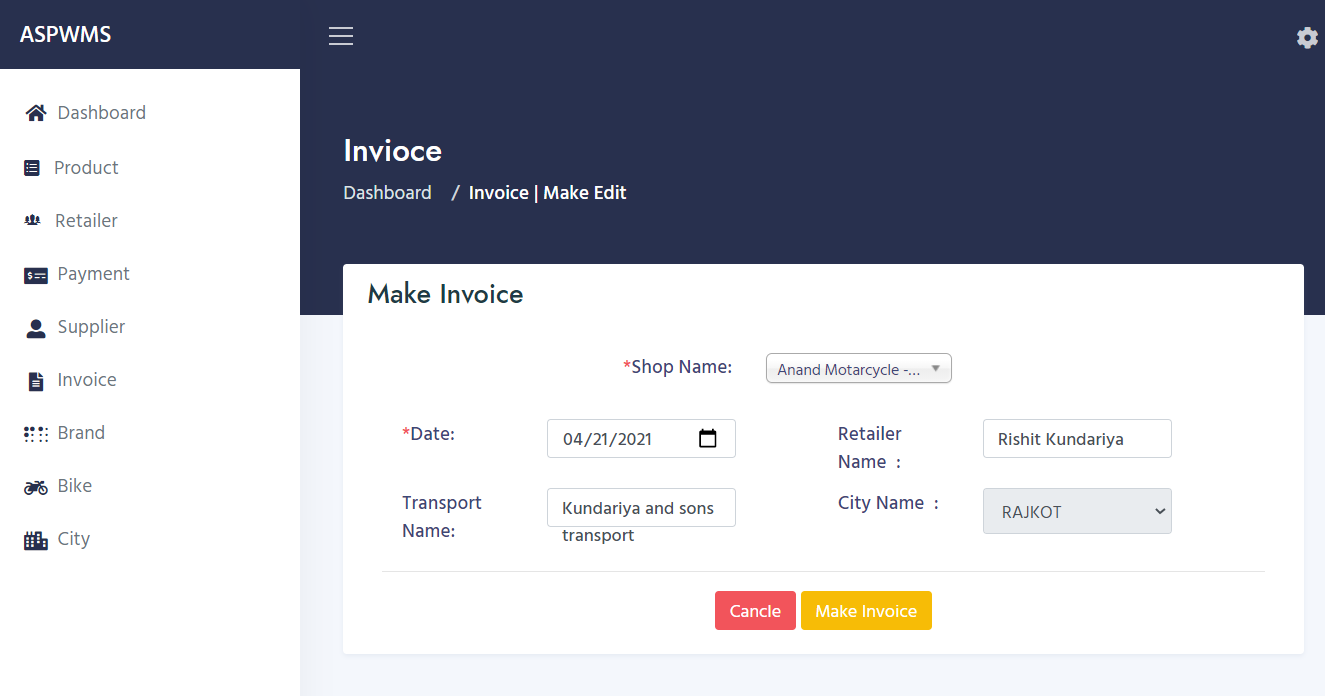Click the Cancle button
Image resolution: width=1325 pixels, height=696 pixels.
[755, 610]
